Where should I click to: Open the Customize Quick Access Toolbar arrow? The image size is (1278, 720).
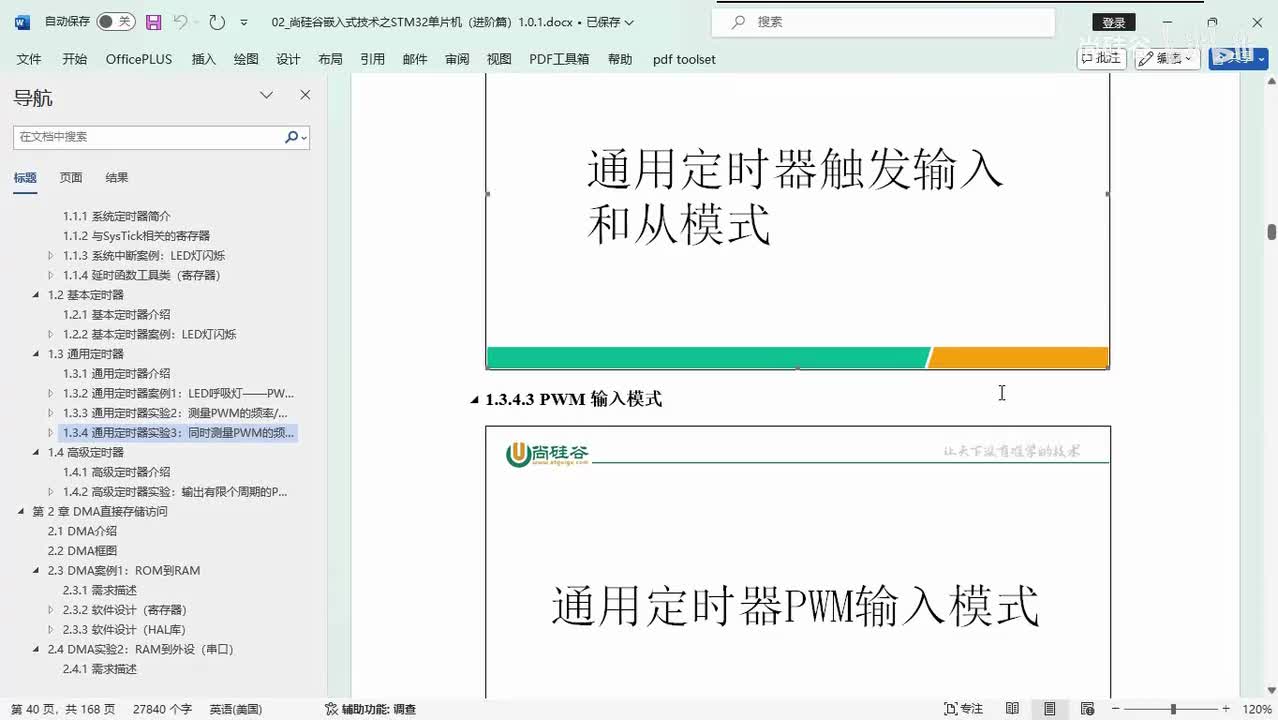pyautogui.click(x=244, y=22)
